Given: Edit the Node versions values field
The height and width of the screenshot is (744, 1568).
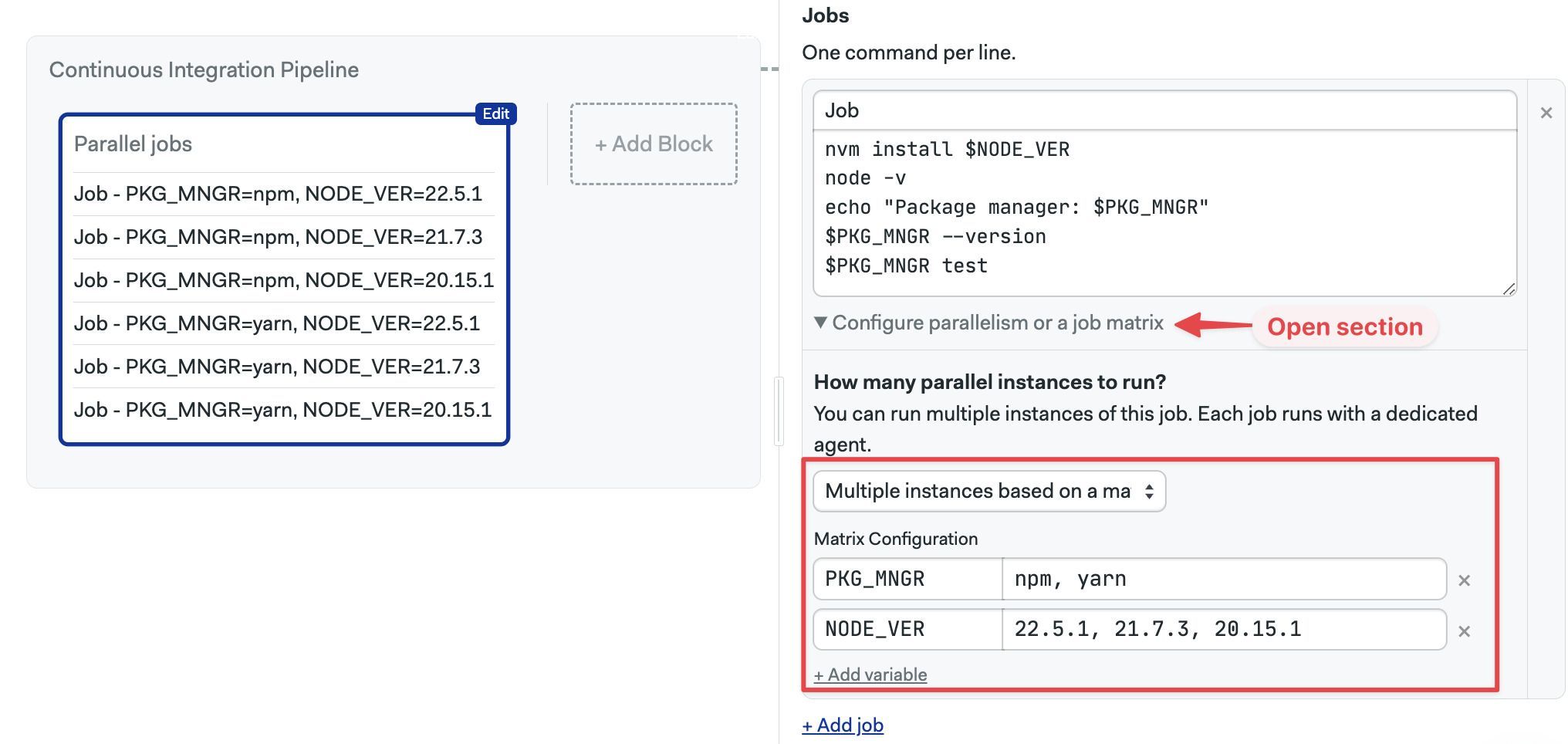Looking at the screenshot, I should (x=1223, y=630).
